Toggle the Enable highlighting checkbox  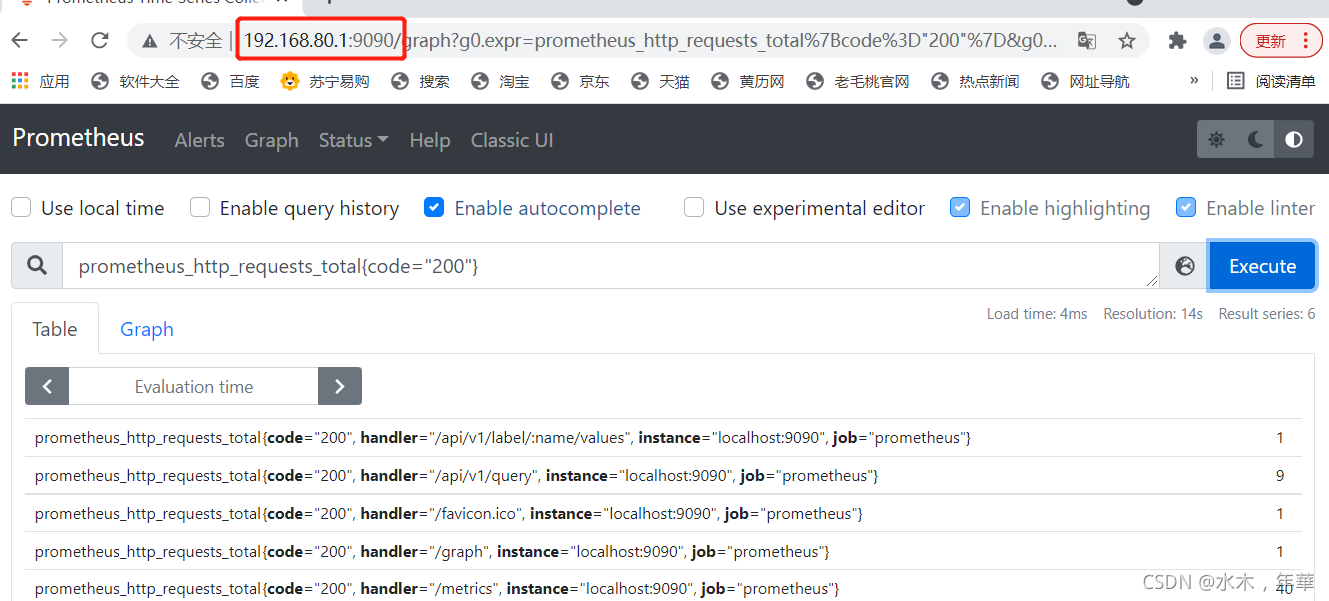pos(960,207)
